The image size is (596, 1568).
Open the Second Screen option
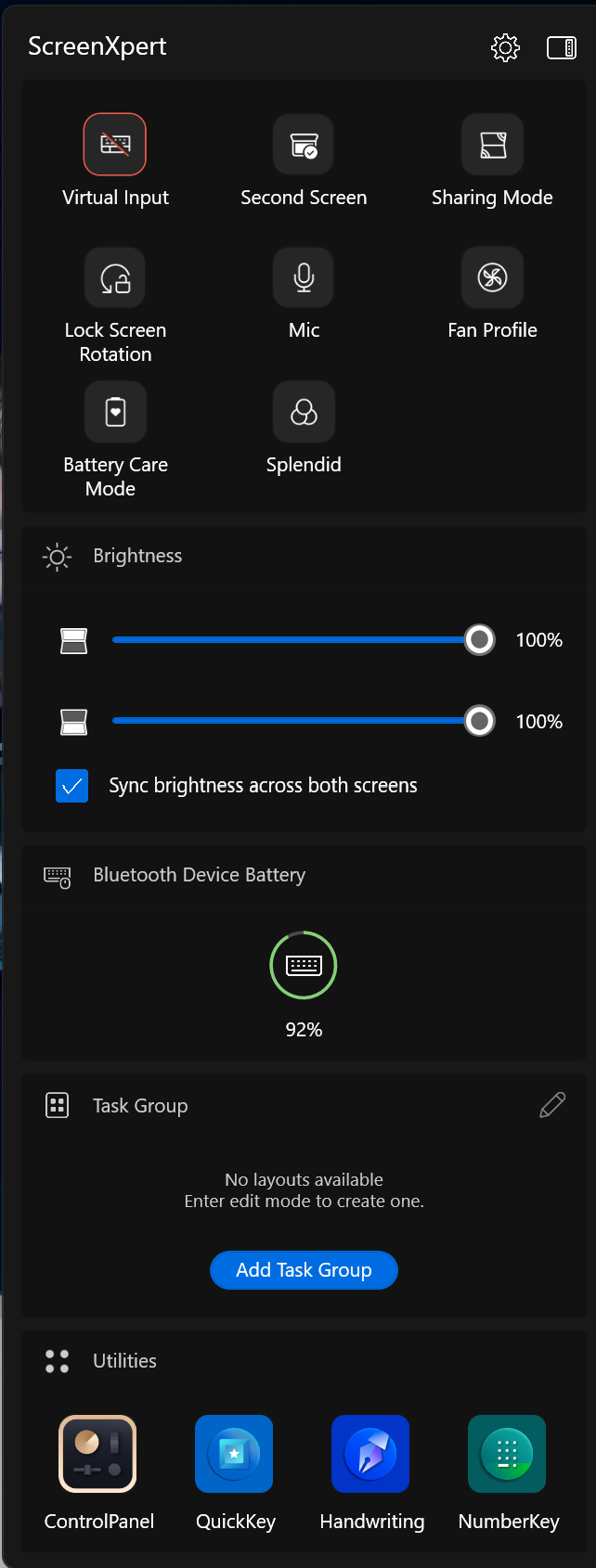pyautogui.click(x=304, y=145)
